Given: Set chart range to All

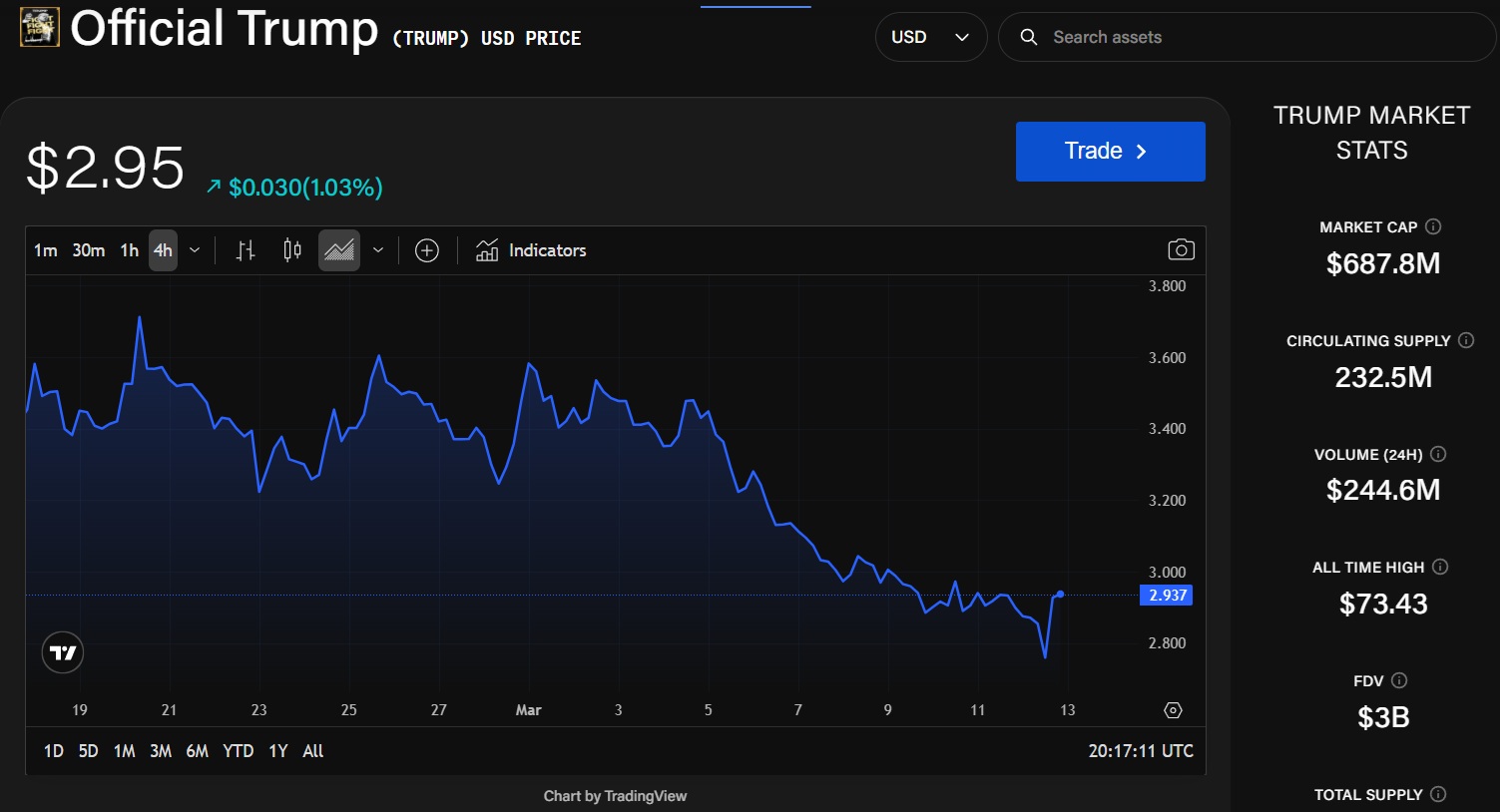Looking at the screenshot, I should coord(313,751).
